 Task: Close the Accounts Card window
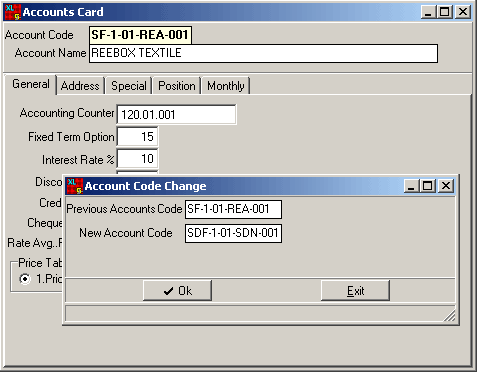pyautogui.click(x=463, y=12)
